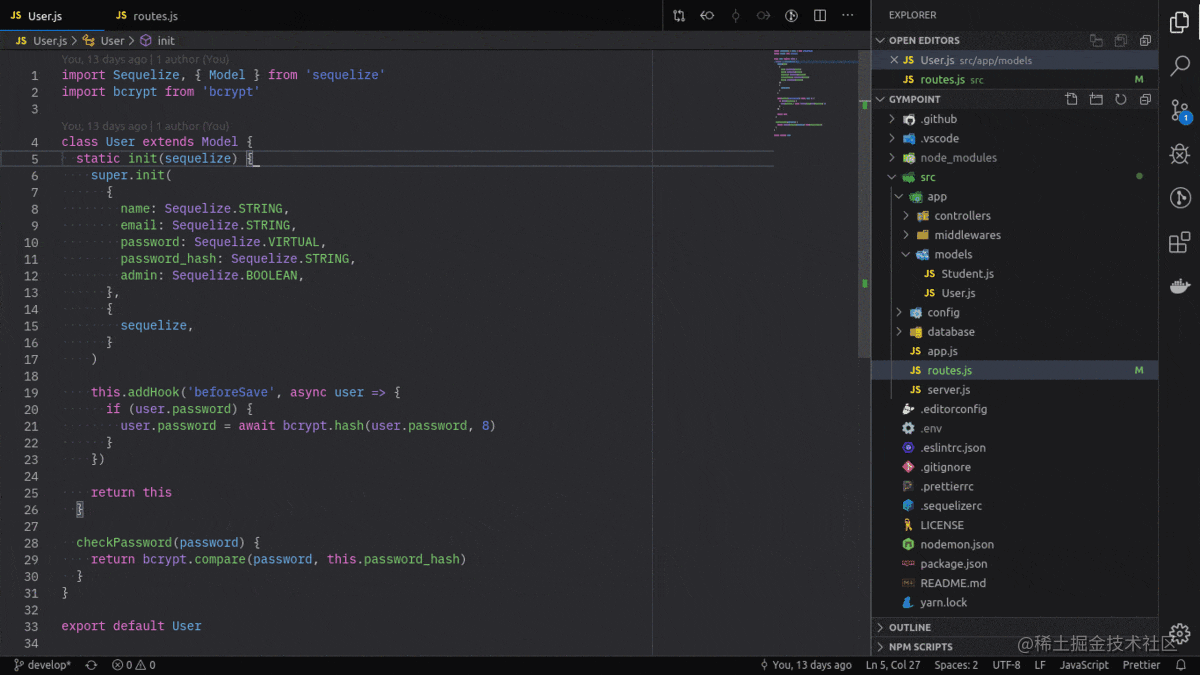1200x675 pixels.
Task: Open the Search view in Activity Bar
Action: coord(1180,66)
